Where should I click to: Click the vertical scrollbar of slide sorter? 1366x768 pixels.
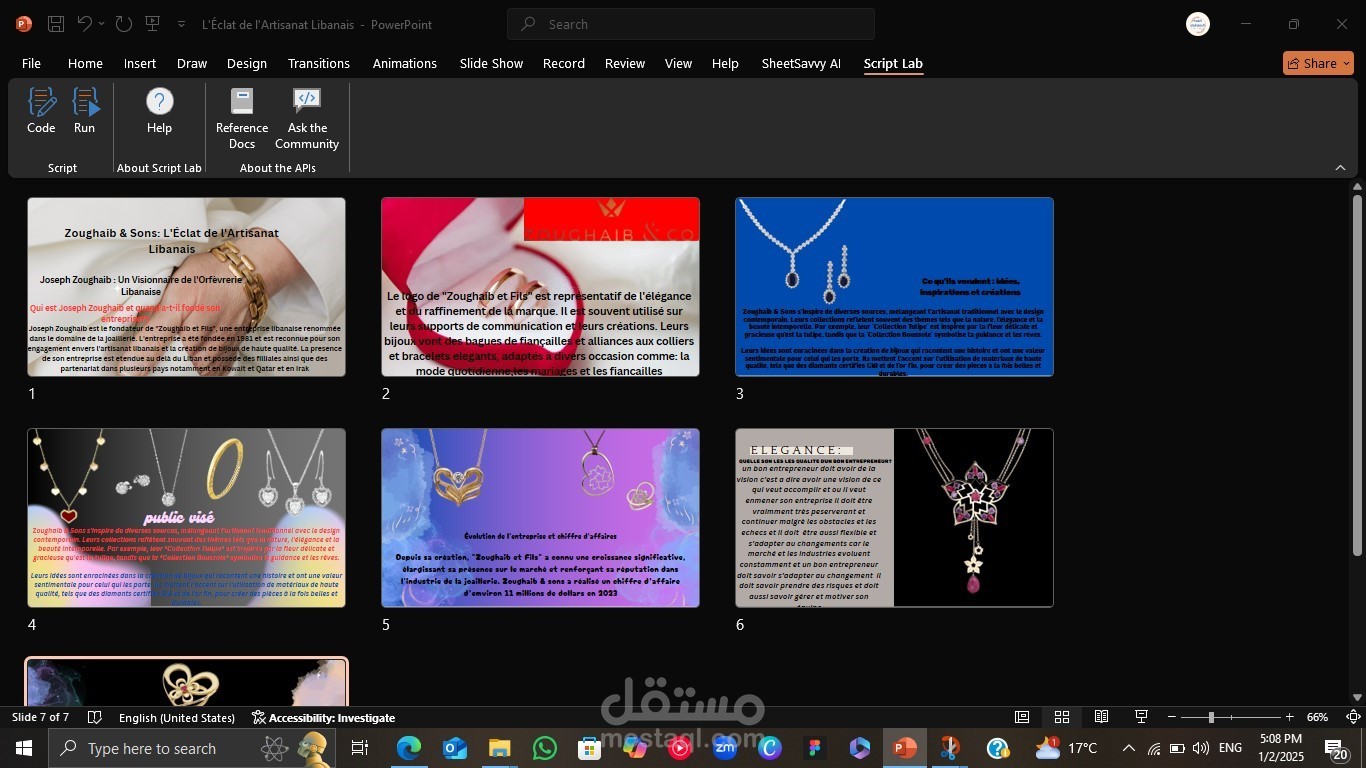click(1357, 374)
